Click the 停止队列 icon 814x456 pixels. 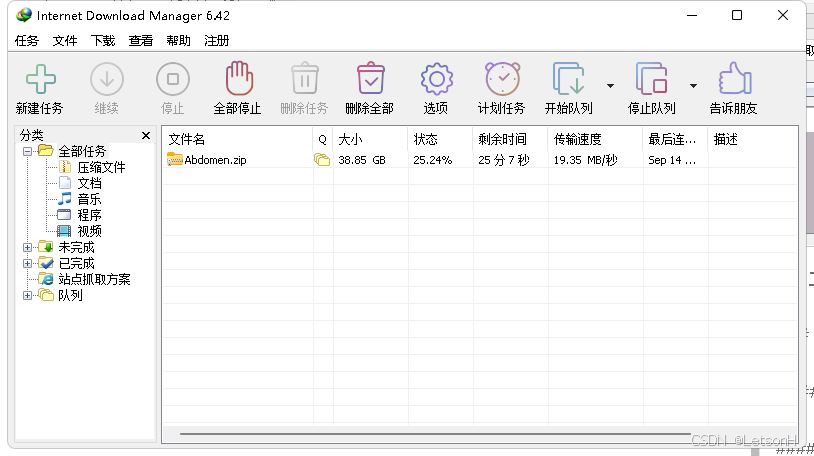(x=651, y=78)
